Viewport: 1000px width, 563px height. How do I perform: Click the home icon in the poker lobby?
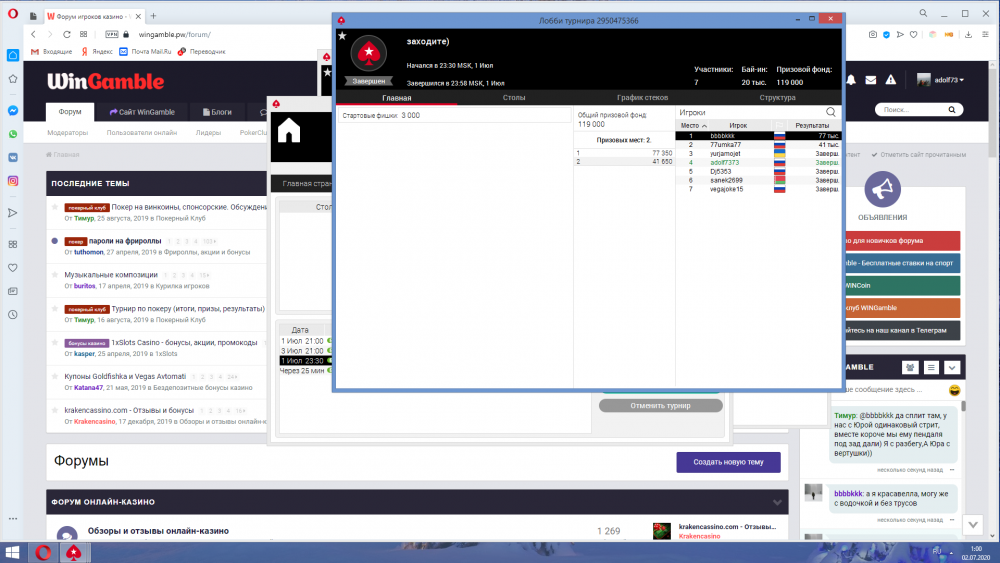click(x=289, y=131)
